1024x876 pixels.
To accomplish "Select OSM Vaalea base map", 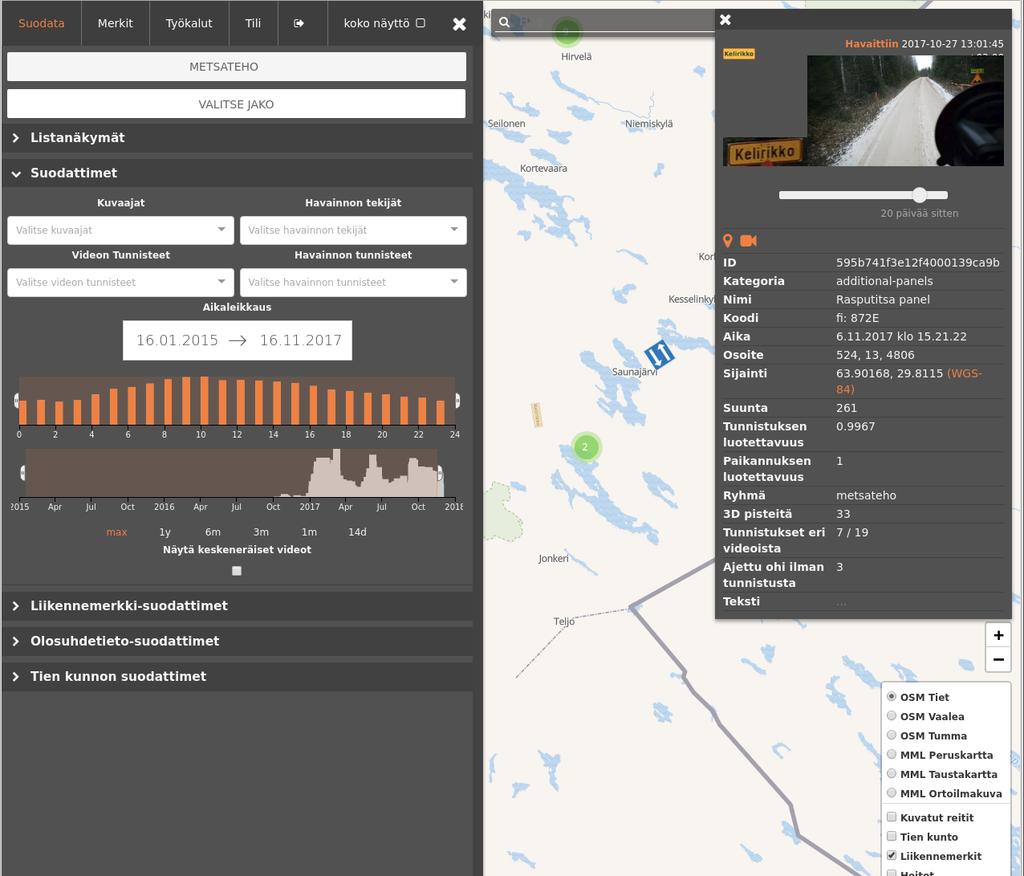I will (x=891, y=716).
